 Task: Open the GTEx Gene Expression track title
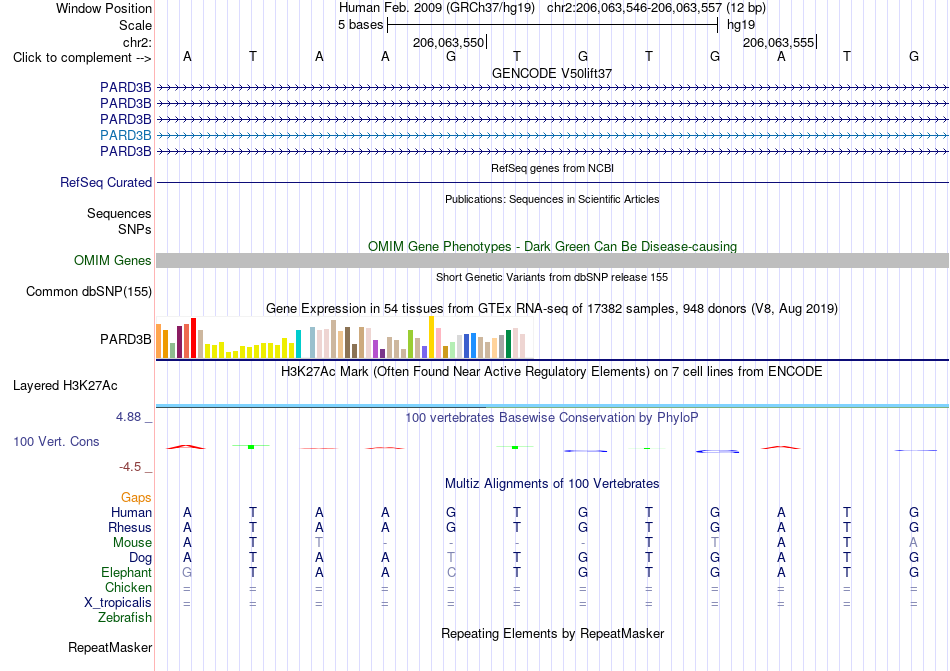point(552,309)
